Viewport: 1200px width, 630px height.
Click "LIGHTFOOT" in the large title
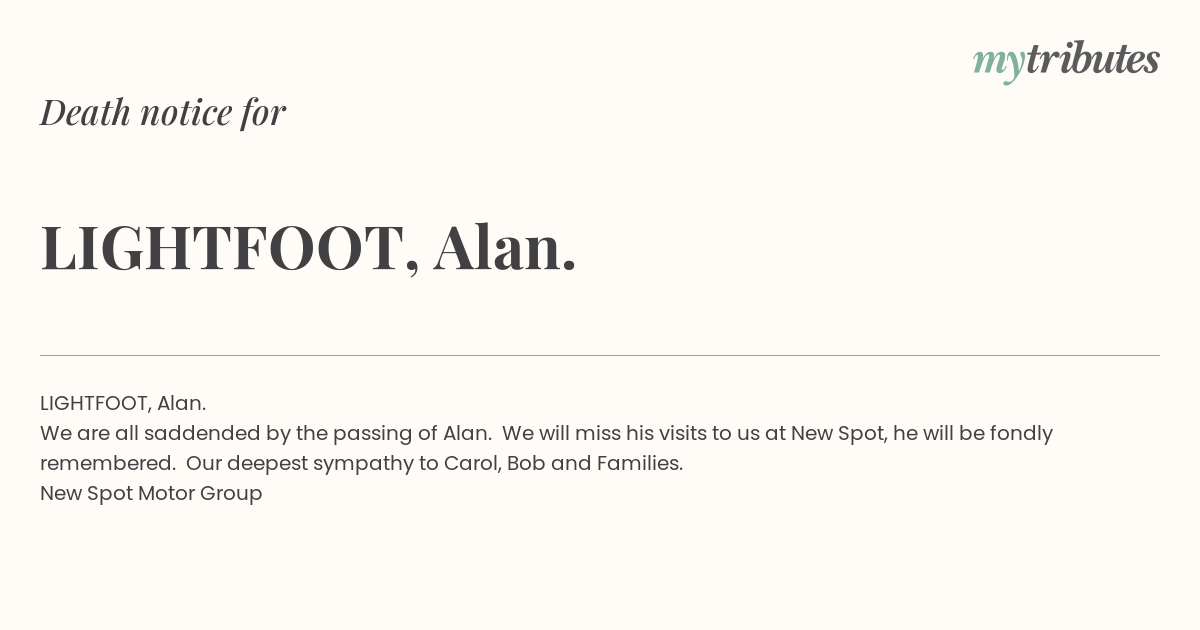(221, 248)
